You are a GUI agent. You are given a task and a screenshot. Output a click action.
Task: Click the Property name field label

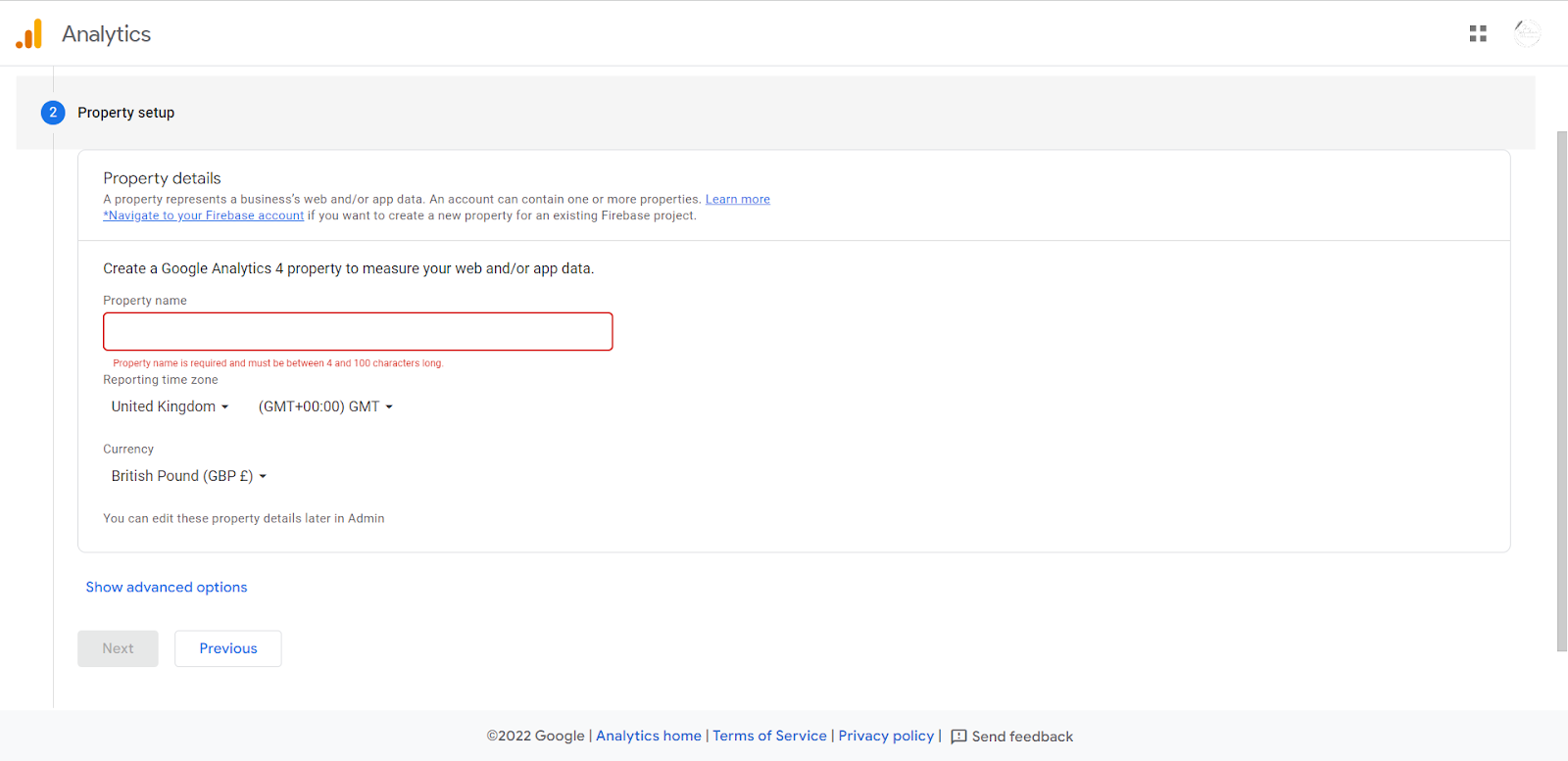(145, 301)
